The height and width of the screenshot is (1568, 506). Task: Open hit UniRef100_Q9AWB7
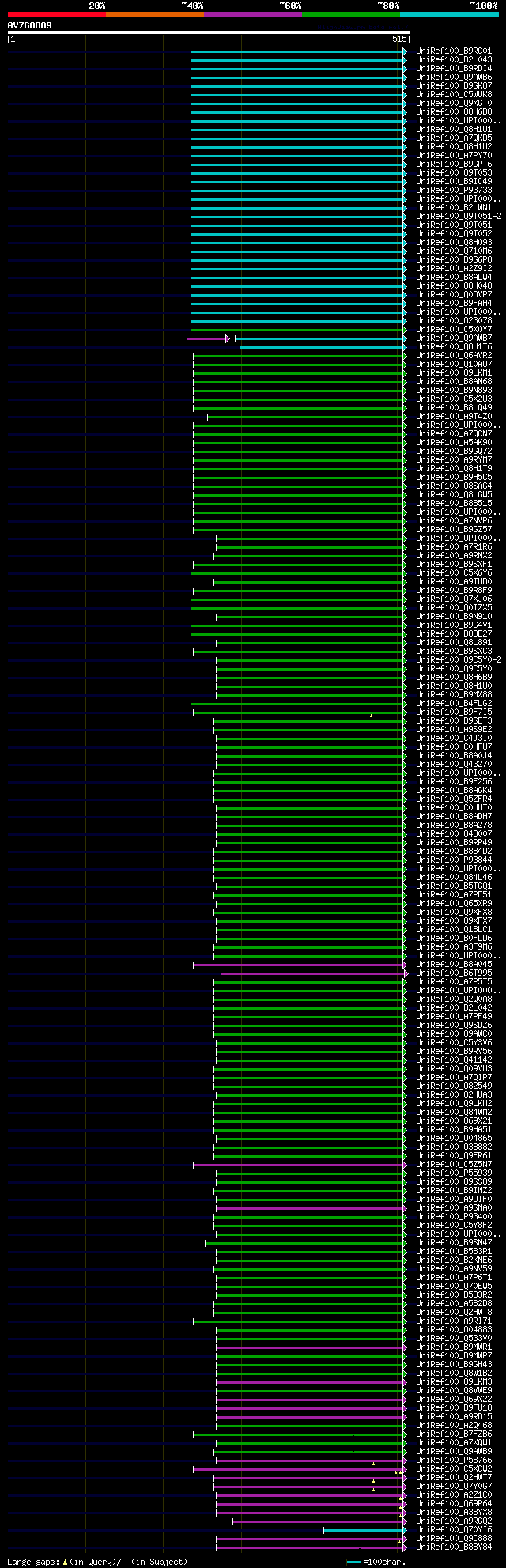(454, 338)
